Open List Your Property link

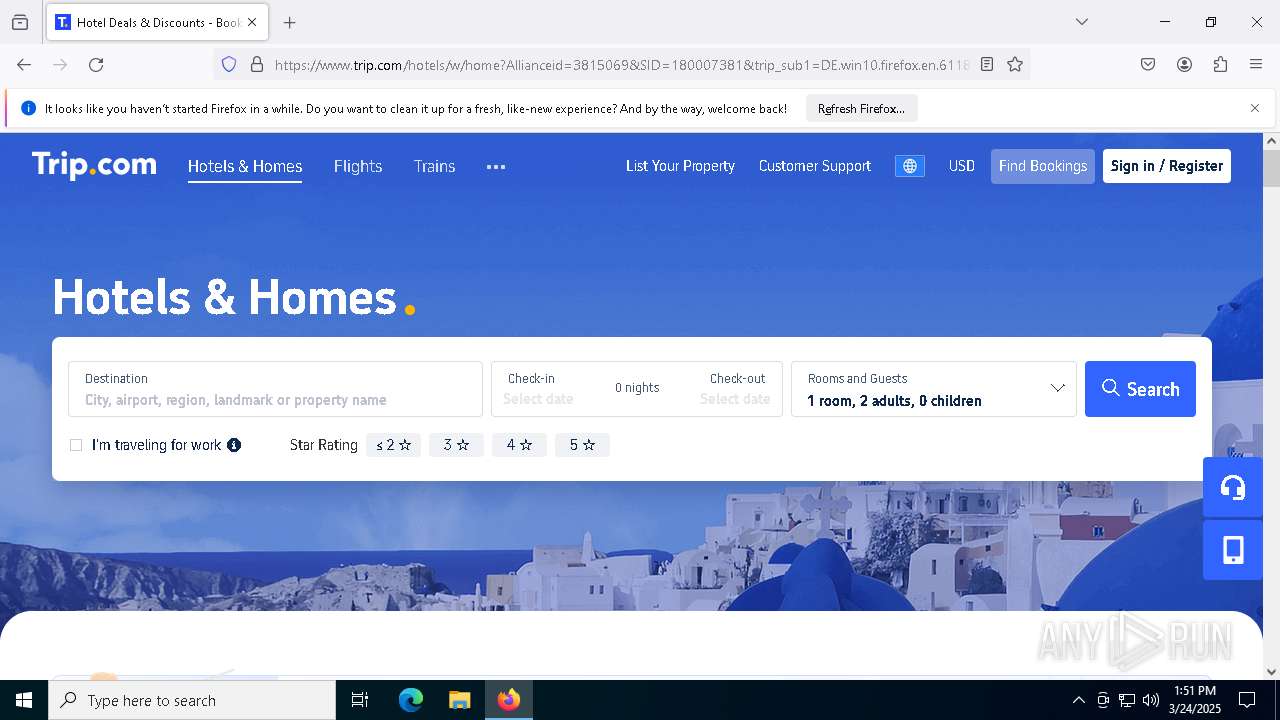(680, 166)
